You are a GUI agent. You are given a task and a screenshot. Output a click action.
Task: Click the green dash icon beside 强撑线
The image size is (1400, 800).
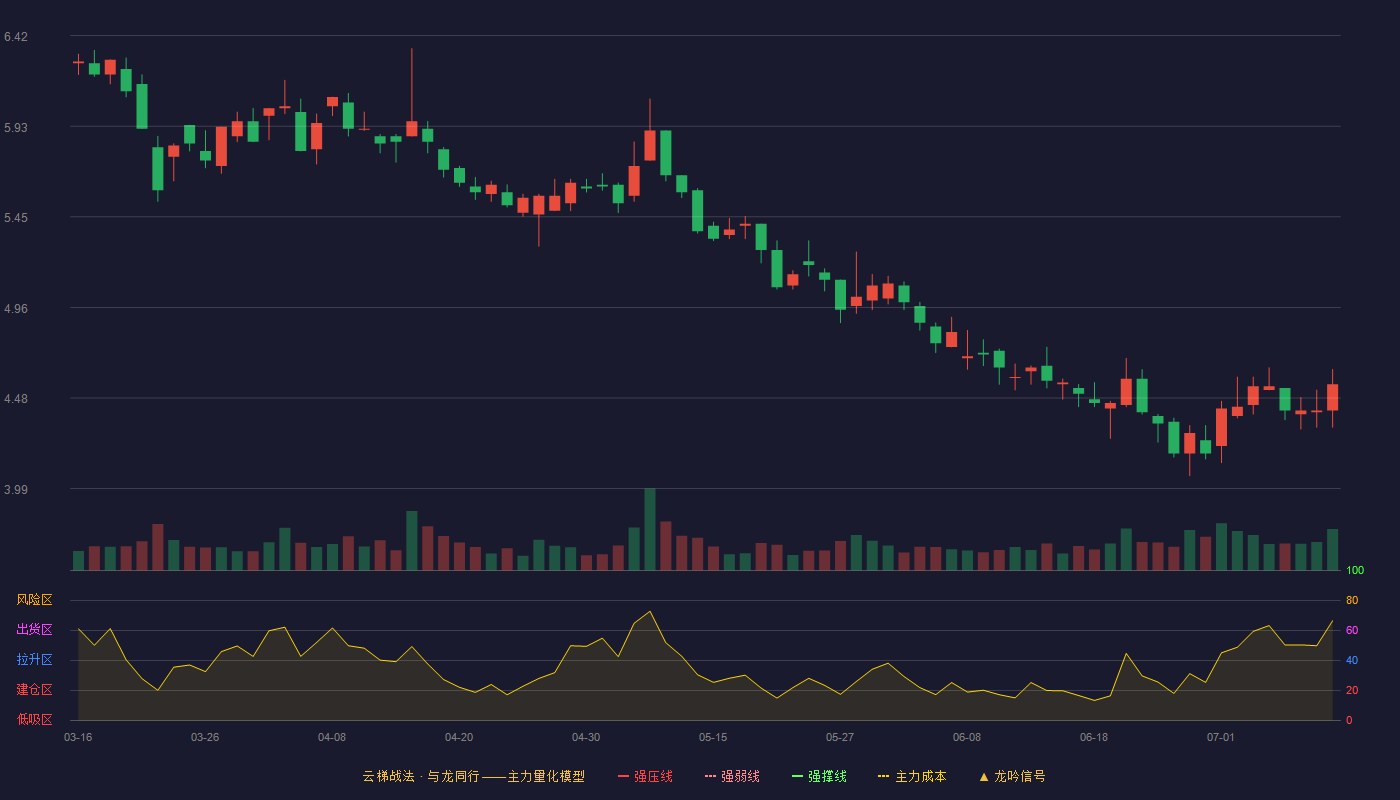797,776
